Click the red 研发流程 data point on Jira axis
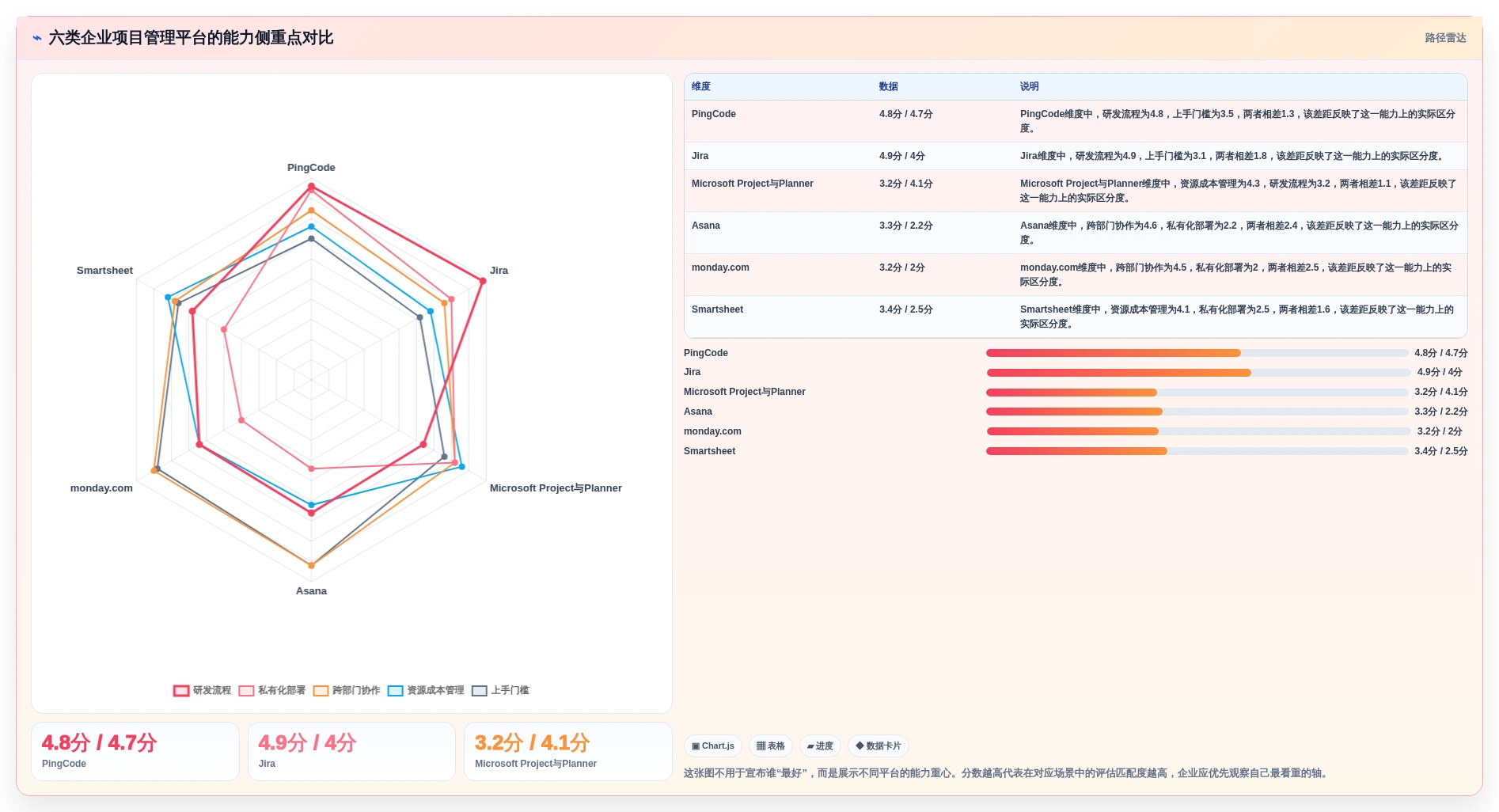 482,281
